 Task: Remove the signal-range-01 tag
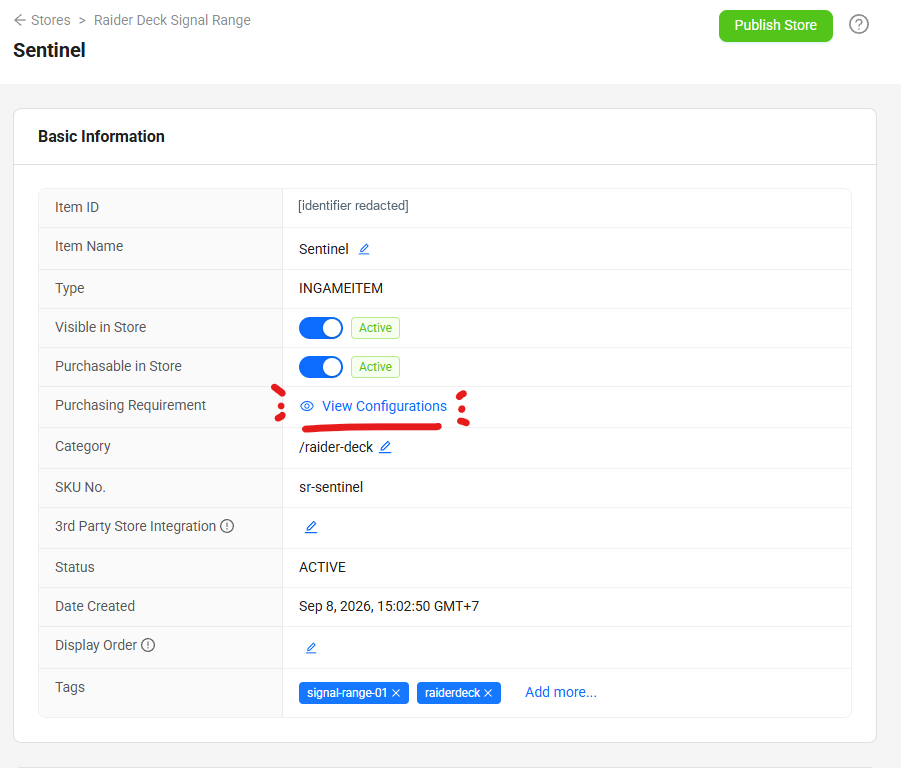pos(396,693)
